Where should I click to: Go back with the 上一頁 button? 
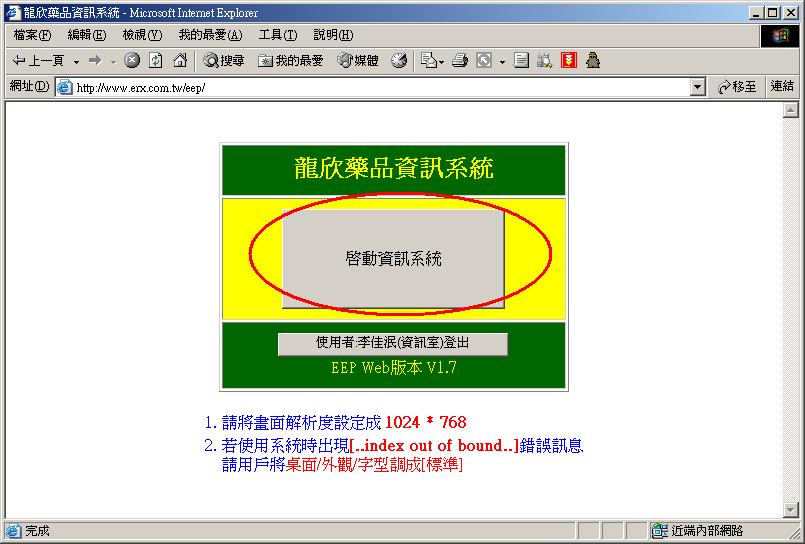[37, 61]
